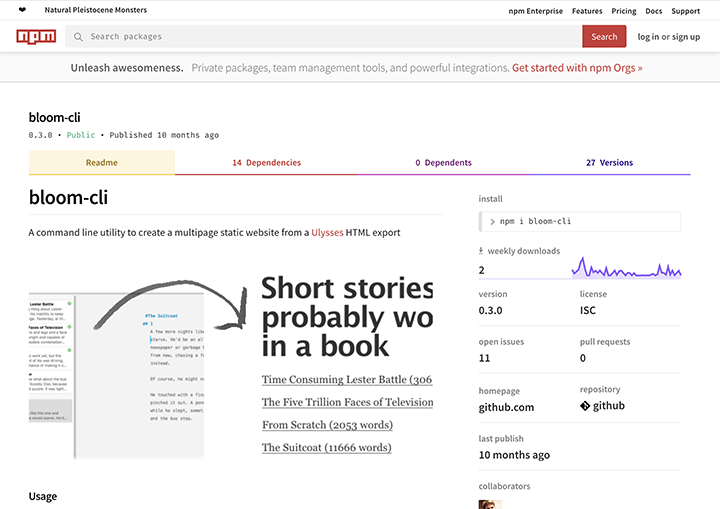Click the version value 0.3.0 in sidebar
Viewport: 720px width, 509px height.
(490, 311)
